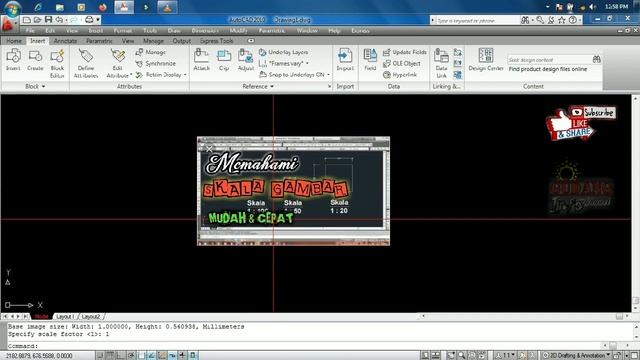Click the Plot printer icon in quick access toolbar
Viewport: 640px width, 360px height.
coord(89,20)
